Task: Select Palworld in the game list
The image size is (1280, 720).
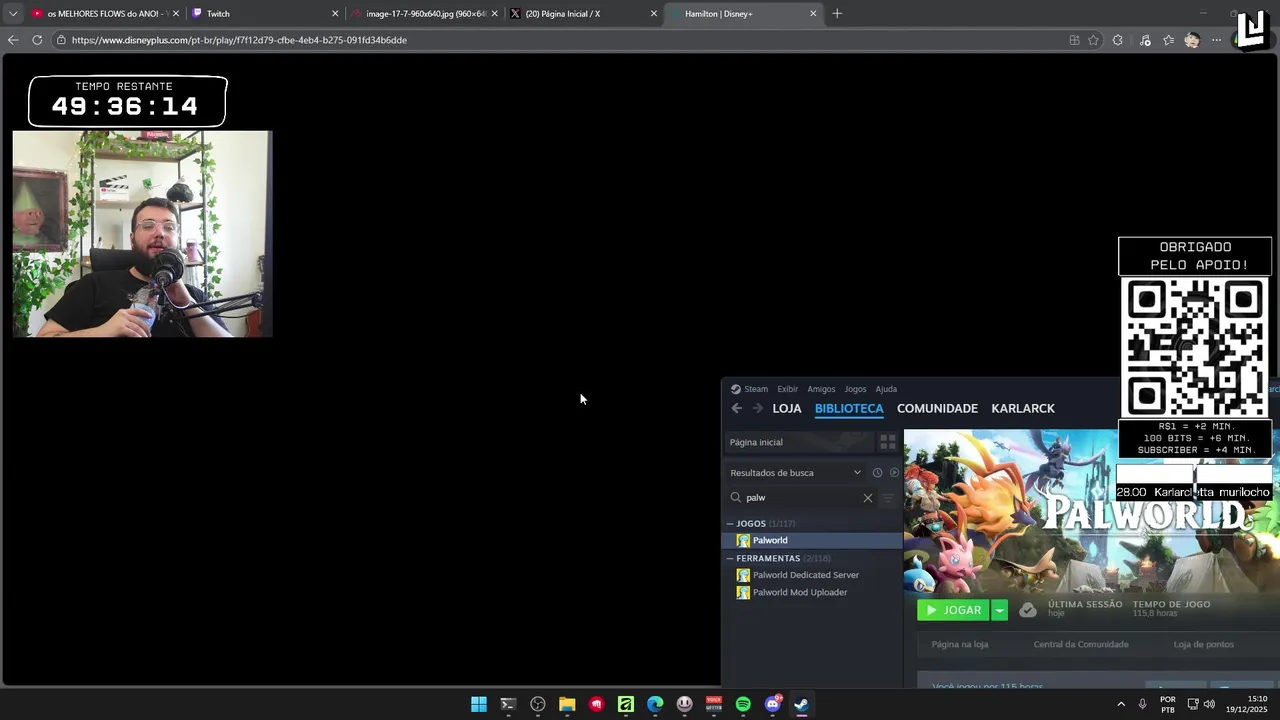Action: pos(811,540)
